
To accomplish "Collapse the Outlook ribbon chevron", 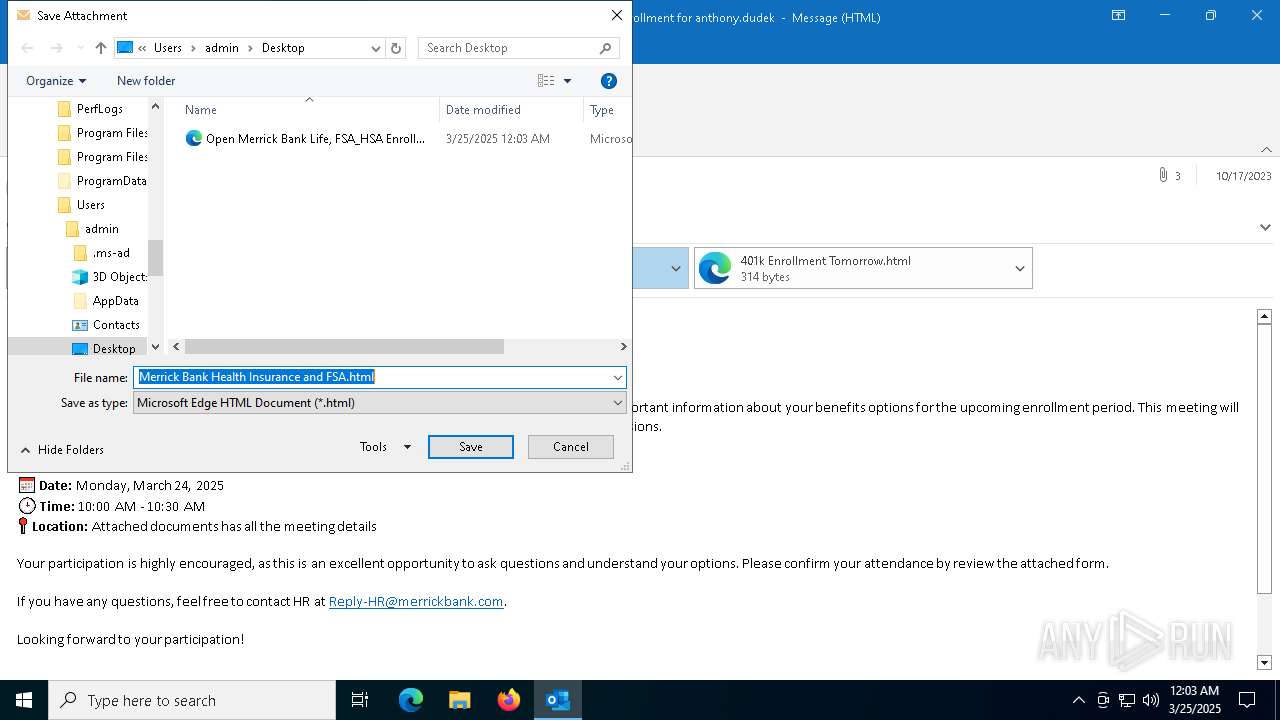I will pyautogui.click(x=1266, y=150).
